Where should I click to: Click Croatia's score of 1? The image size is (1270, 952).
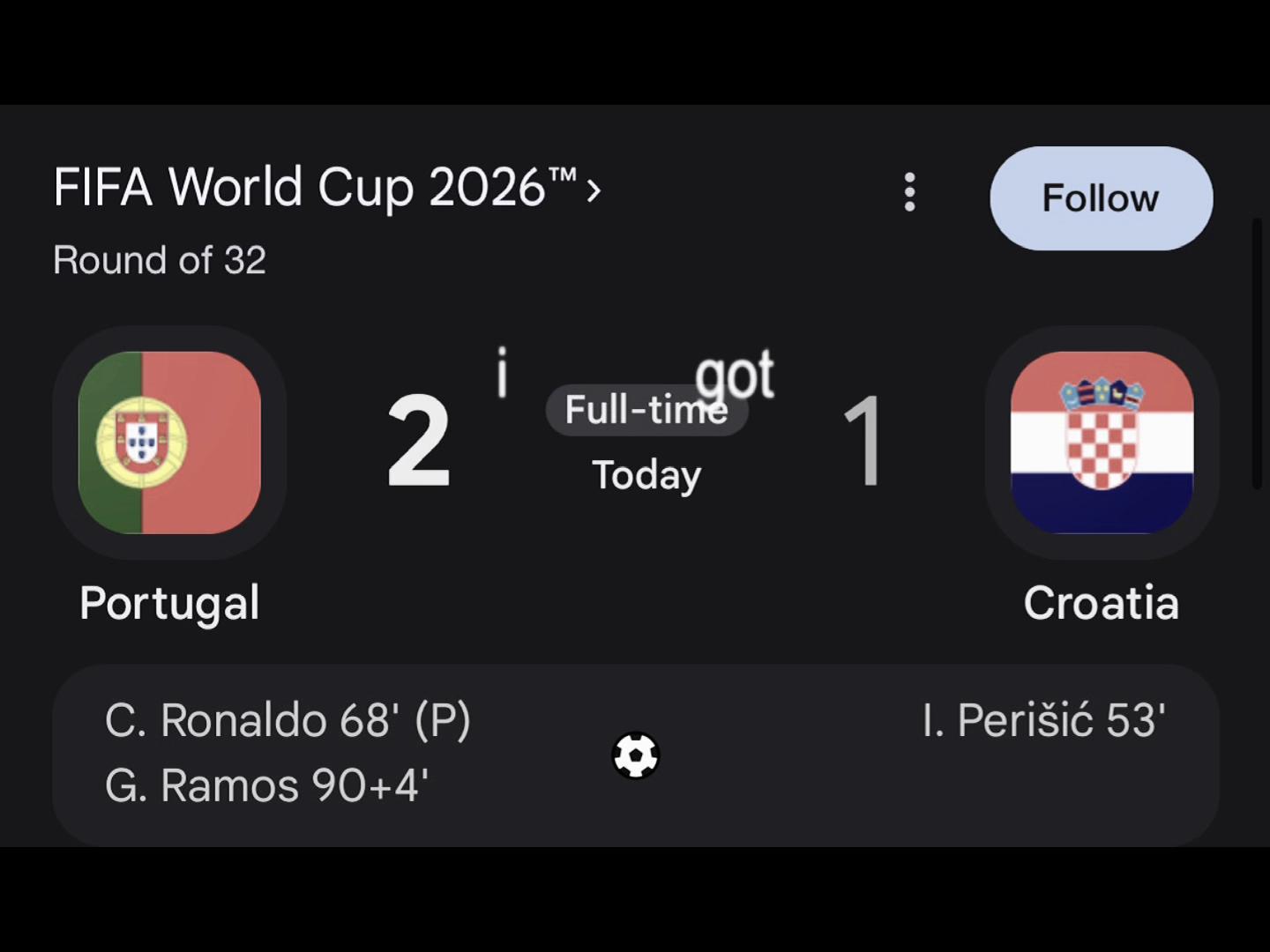(x=863, y=442)
